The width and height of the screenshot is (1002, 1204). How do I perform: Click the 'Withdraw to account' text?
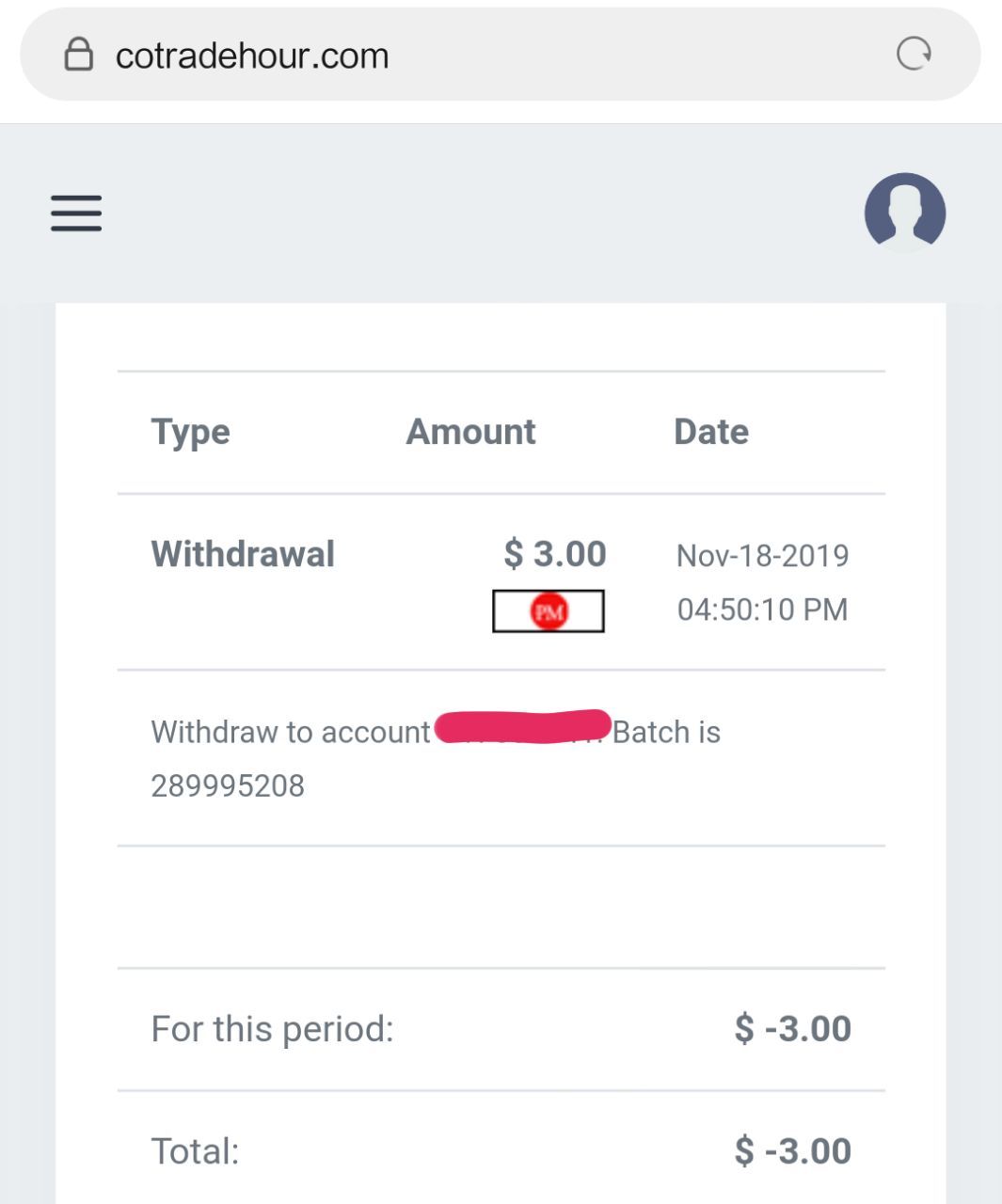[x=291, y=732]
